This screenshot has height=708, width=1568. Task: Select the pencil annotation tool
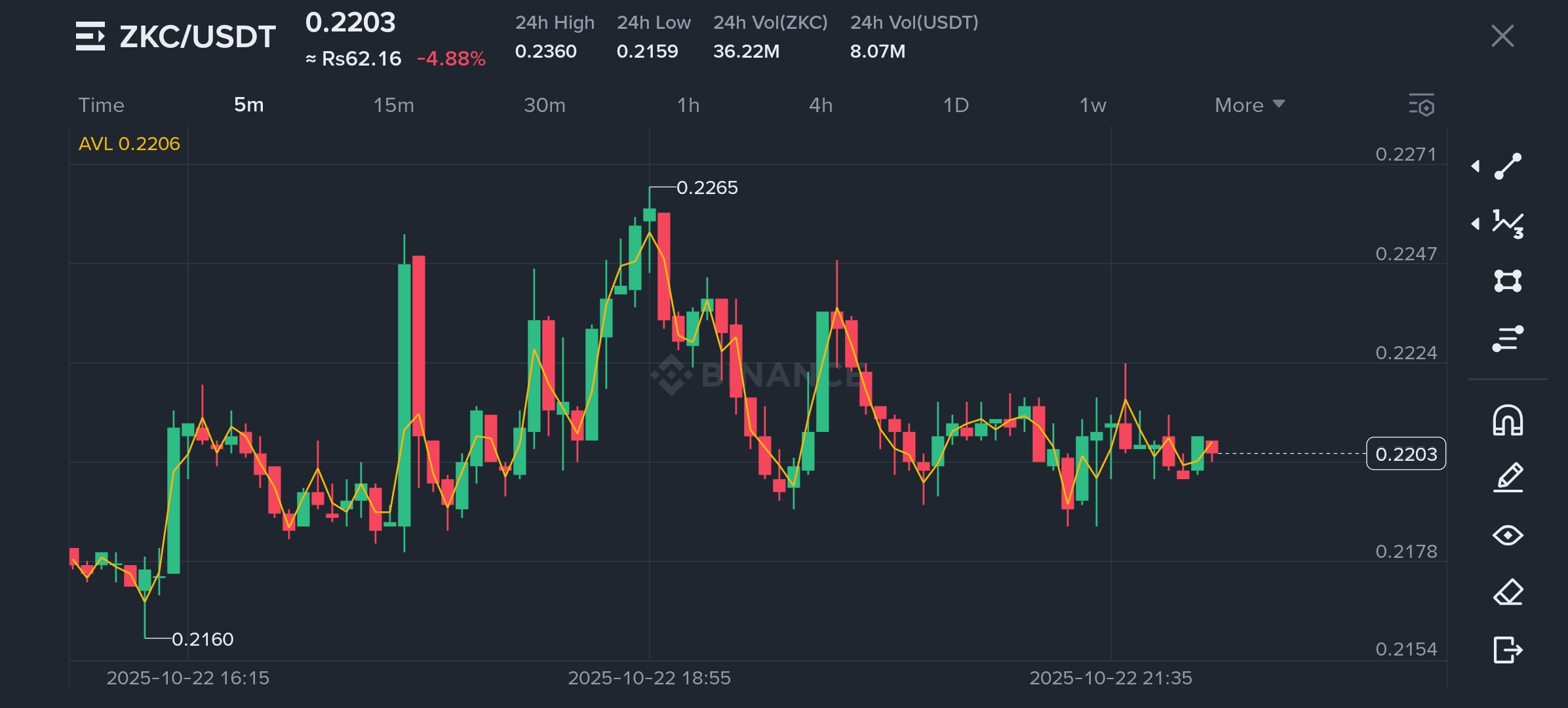coord(1508,477)
